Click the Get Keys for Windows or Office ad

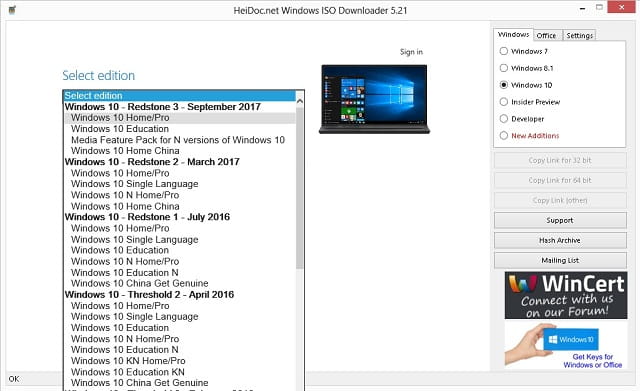pyautogui.click(x=566, y=346)
